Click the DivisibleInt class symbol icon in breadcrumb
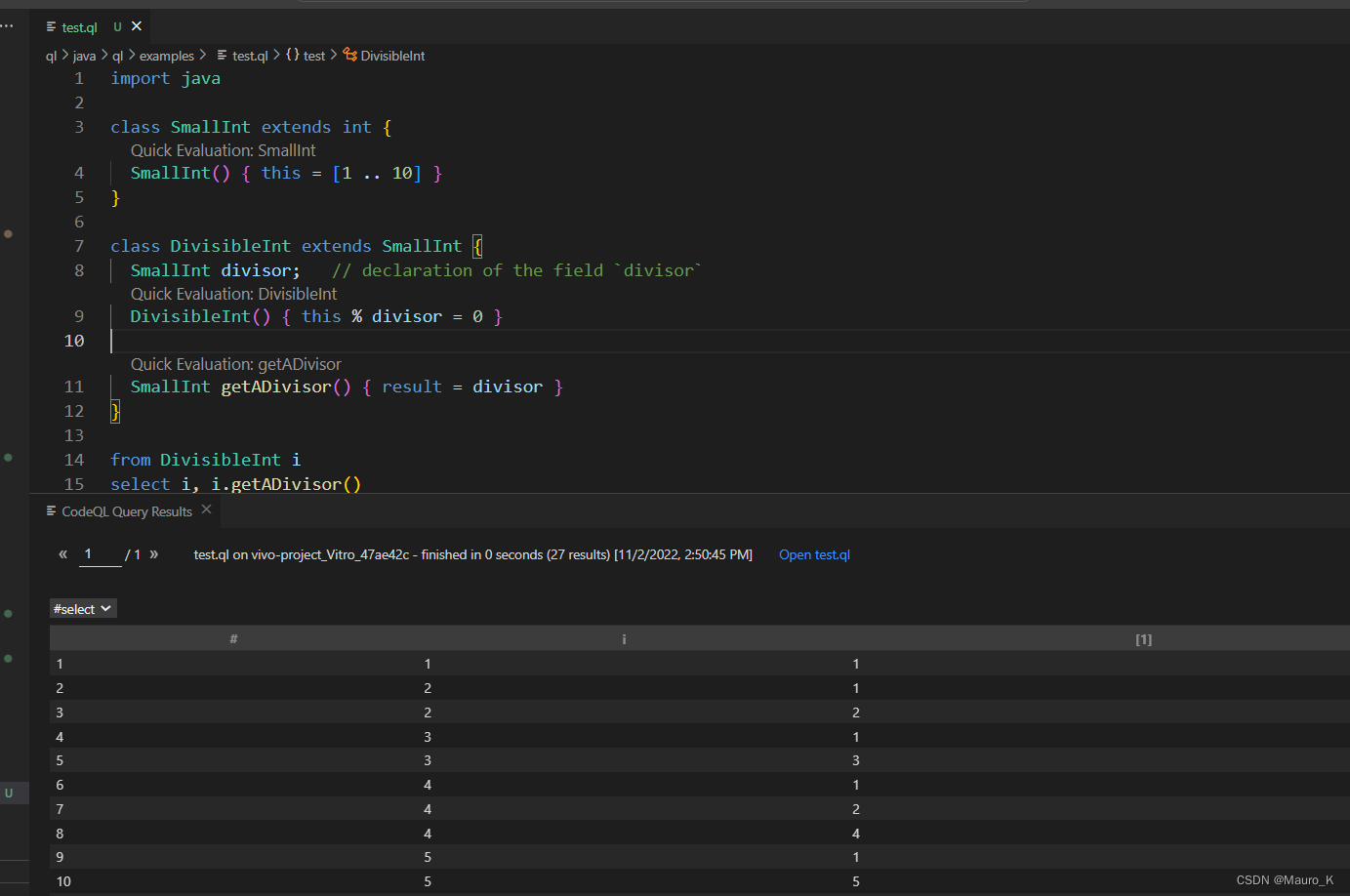 pyautogui.click(x=350, y=56)
